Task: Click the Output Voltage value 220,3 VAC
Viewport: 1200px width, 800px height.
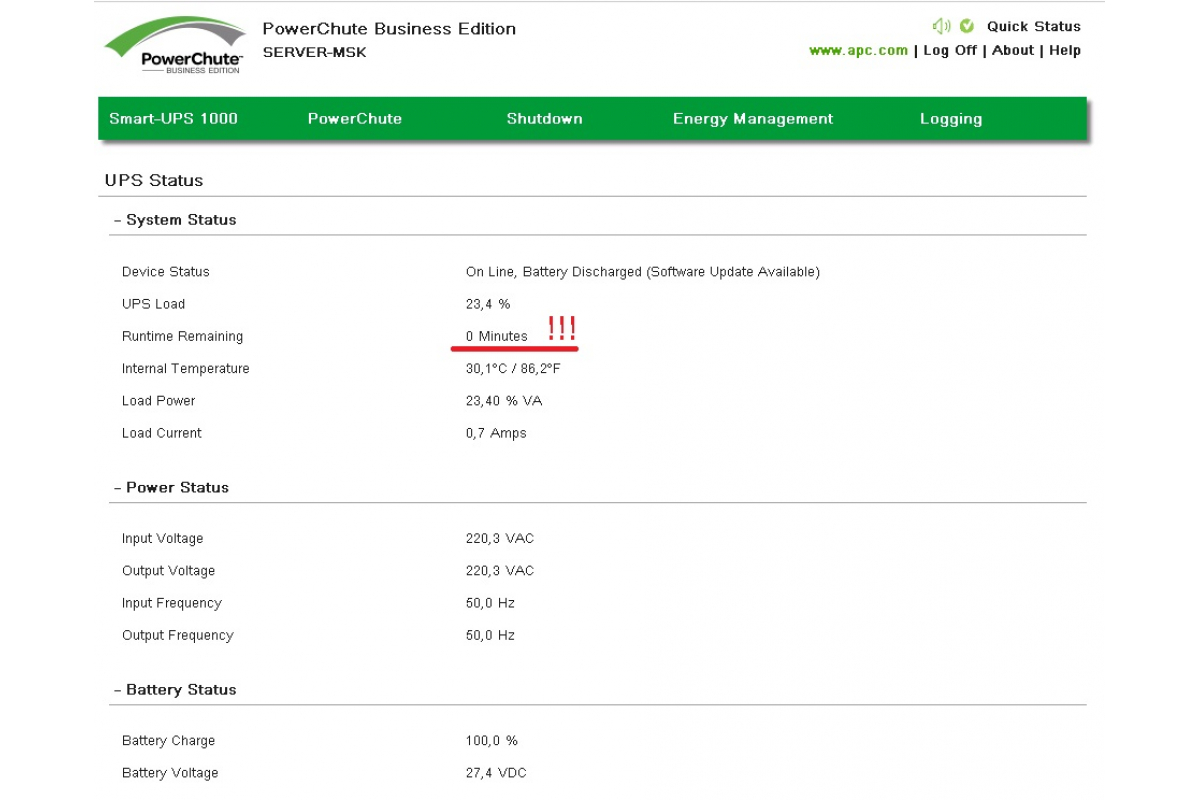Action: (x=500, y=571)
